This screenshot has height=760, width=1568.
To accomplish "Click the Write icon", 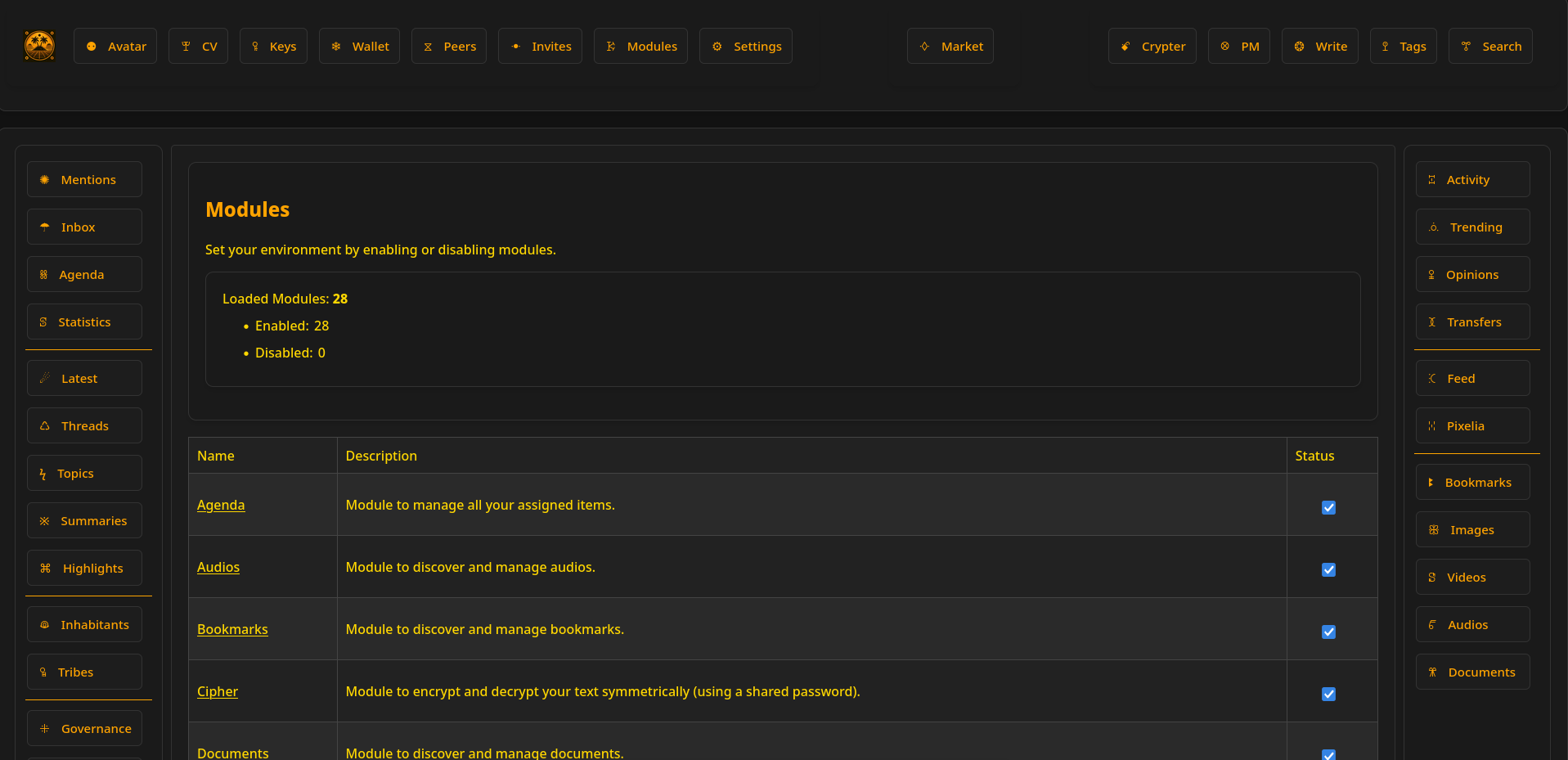I will coord(1299,47).
